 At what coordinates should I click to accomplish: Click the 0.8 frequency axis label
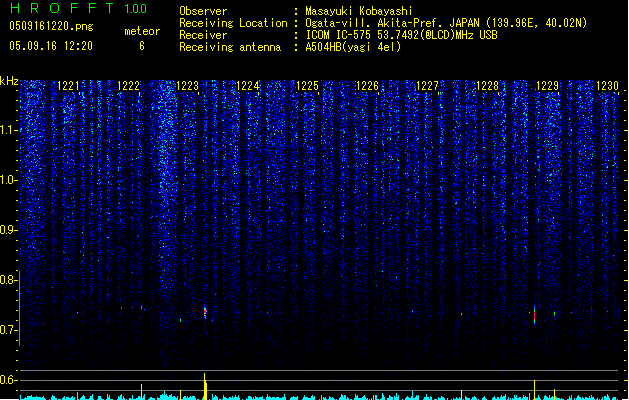pyautogui.click(x=9, y=280)
